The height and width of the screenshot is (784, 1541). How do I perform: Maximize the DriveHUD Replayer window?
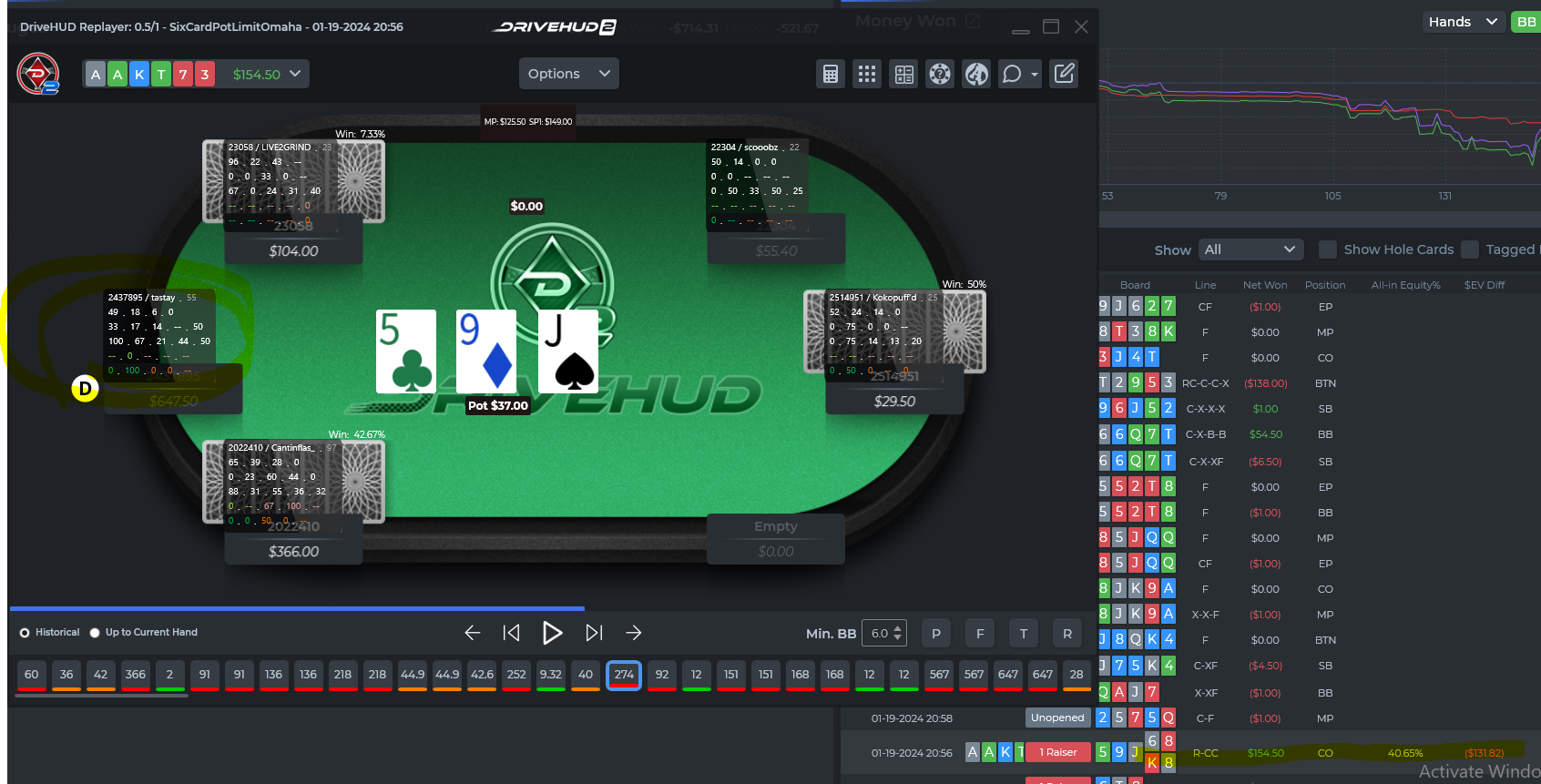pyautogui.click(x=1051, y=26)
